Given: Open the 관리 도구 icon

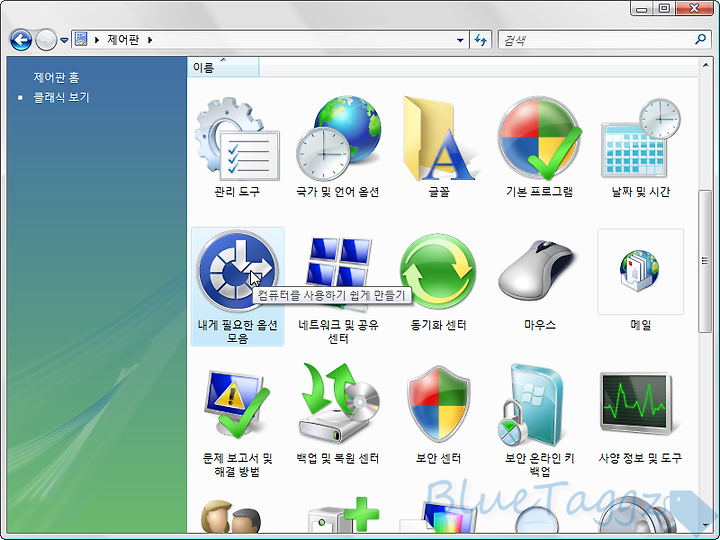Looking at the screenshot, I should (237, 139).
